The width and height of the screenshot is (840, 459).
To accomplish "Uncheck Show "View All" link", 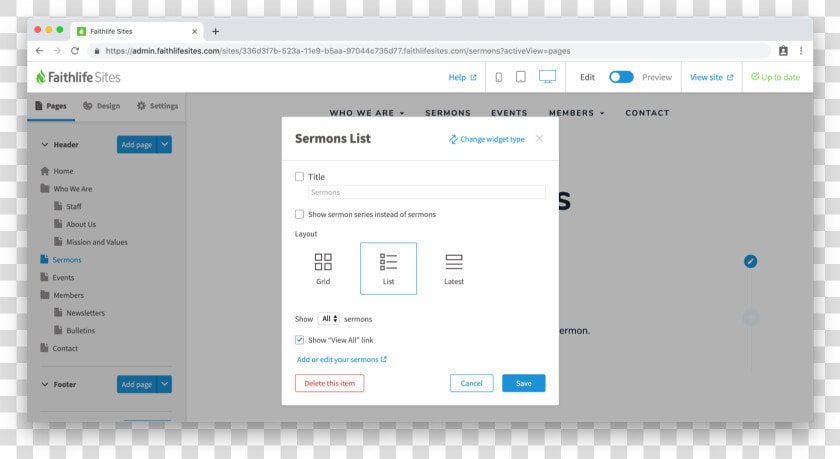I will coord(299,340).
